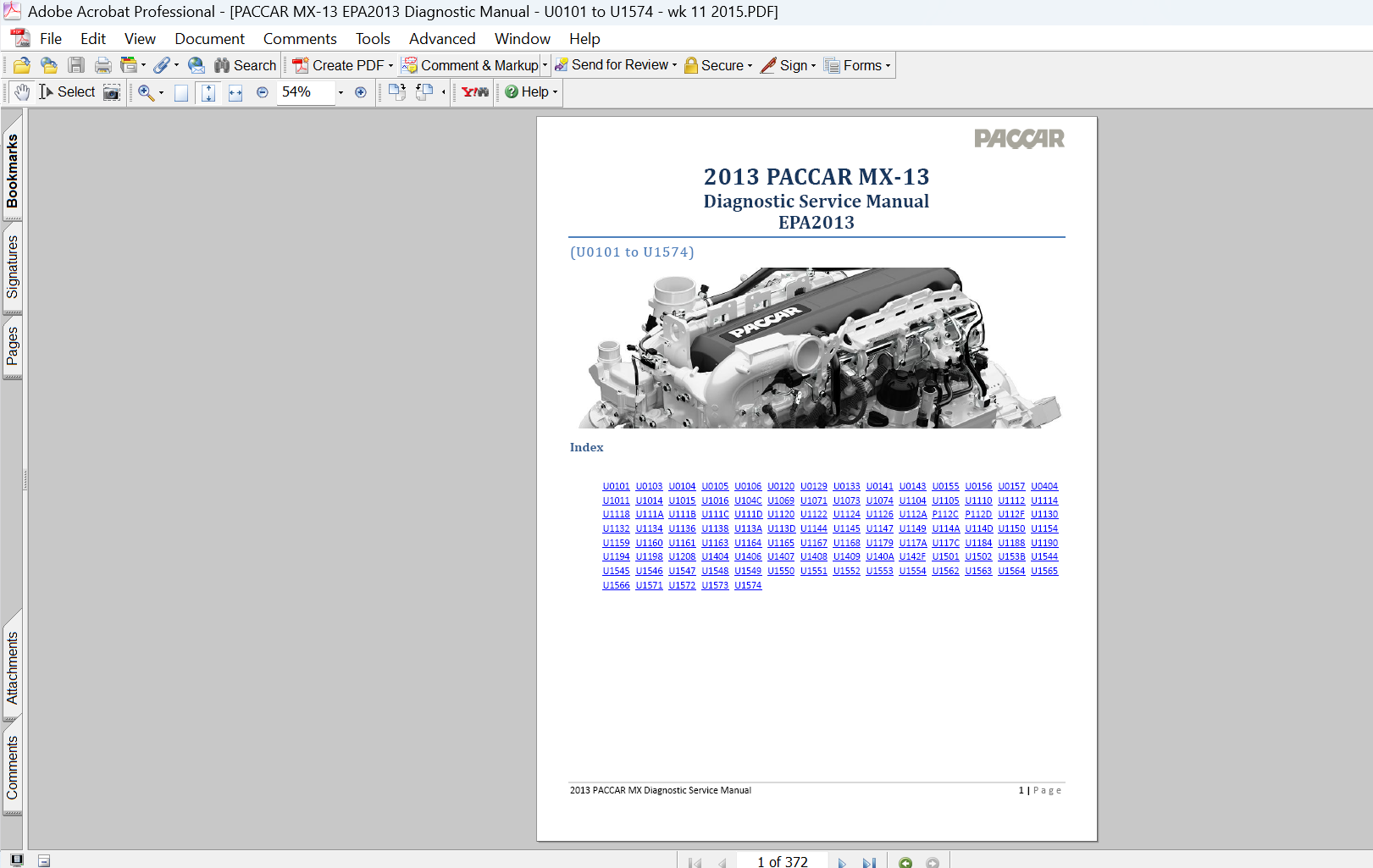This screenshot has height=868, width=1373.
Task: Open the Comment & Markup toolbar button
Action: pos(470,65)
